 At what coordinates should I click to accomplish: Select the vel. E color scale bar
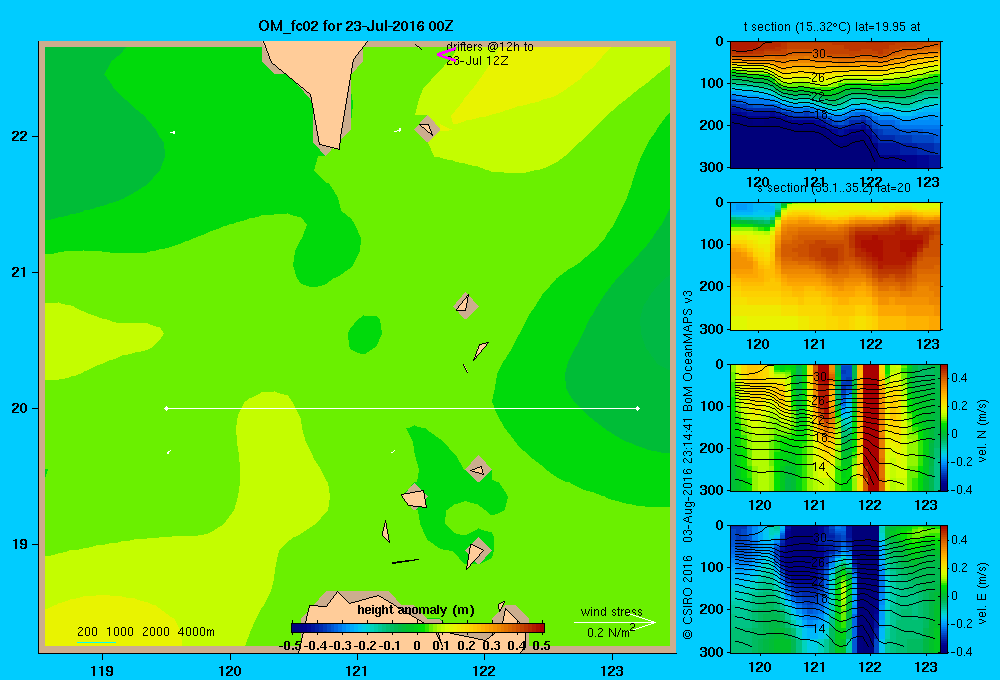tap(944, 589)
